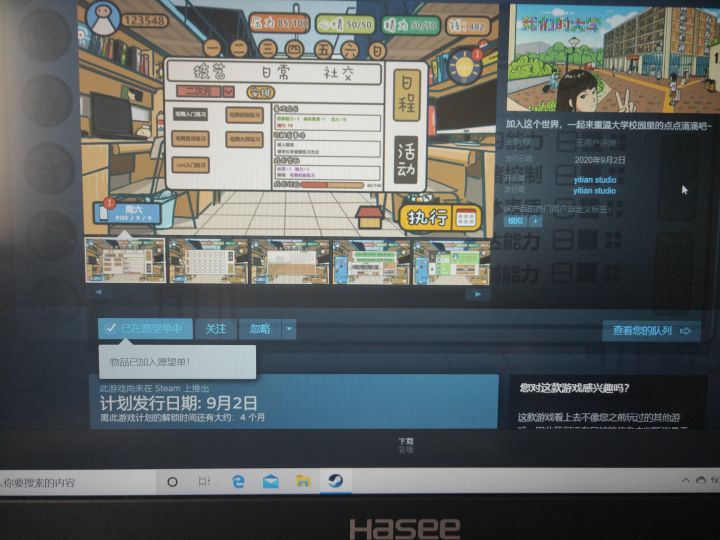Open the Steam icon in the taskbar
The height and width of the screenshot is (540, 720).
(335, 481)
